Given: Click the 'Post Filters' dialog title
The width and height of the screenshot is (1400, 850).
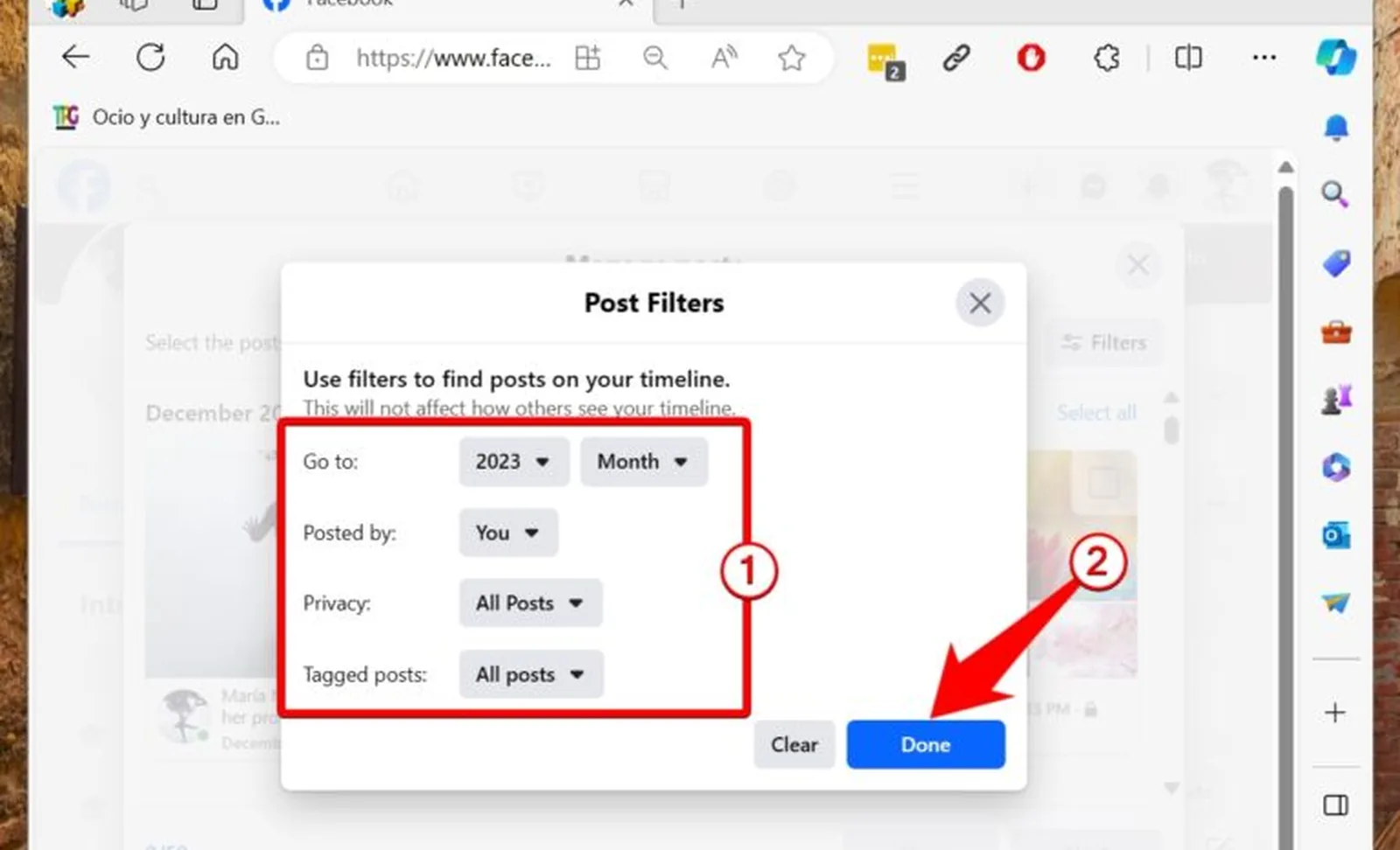Looking at the screenshot, I should click(x=654, y=303).
